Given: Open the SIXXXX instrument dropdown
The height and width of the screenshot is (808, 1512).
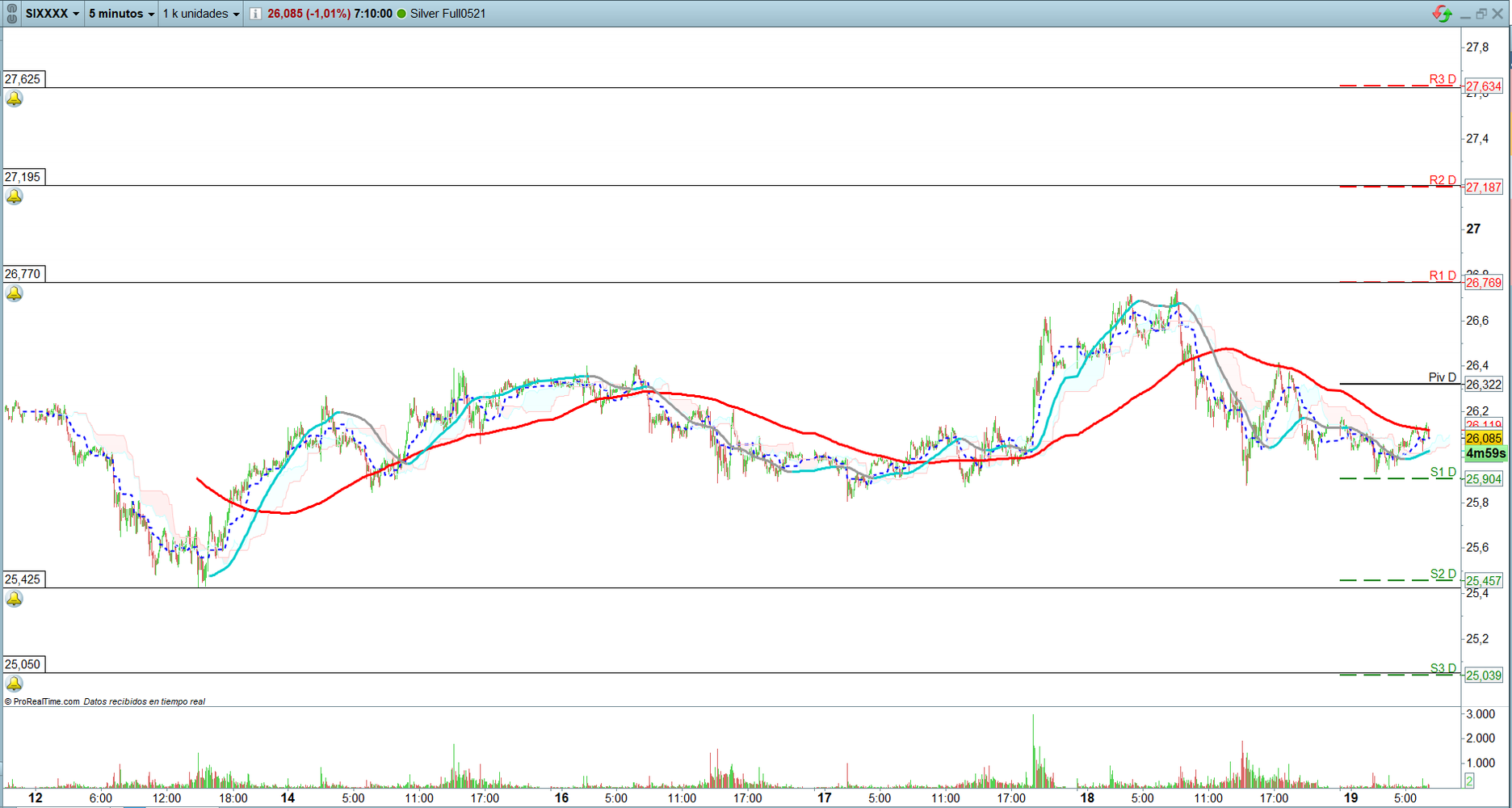Looking at the screenshot, I should 52,14.
